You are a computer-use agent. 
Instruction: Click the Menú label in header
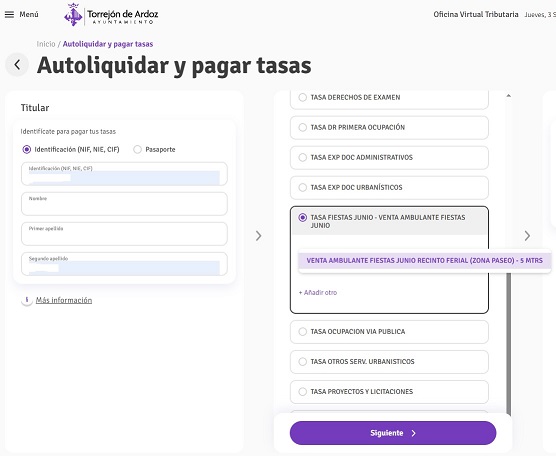[29, 15]
